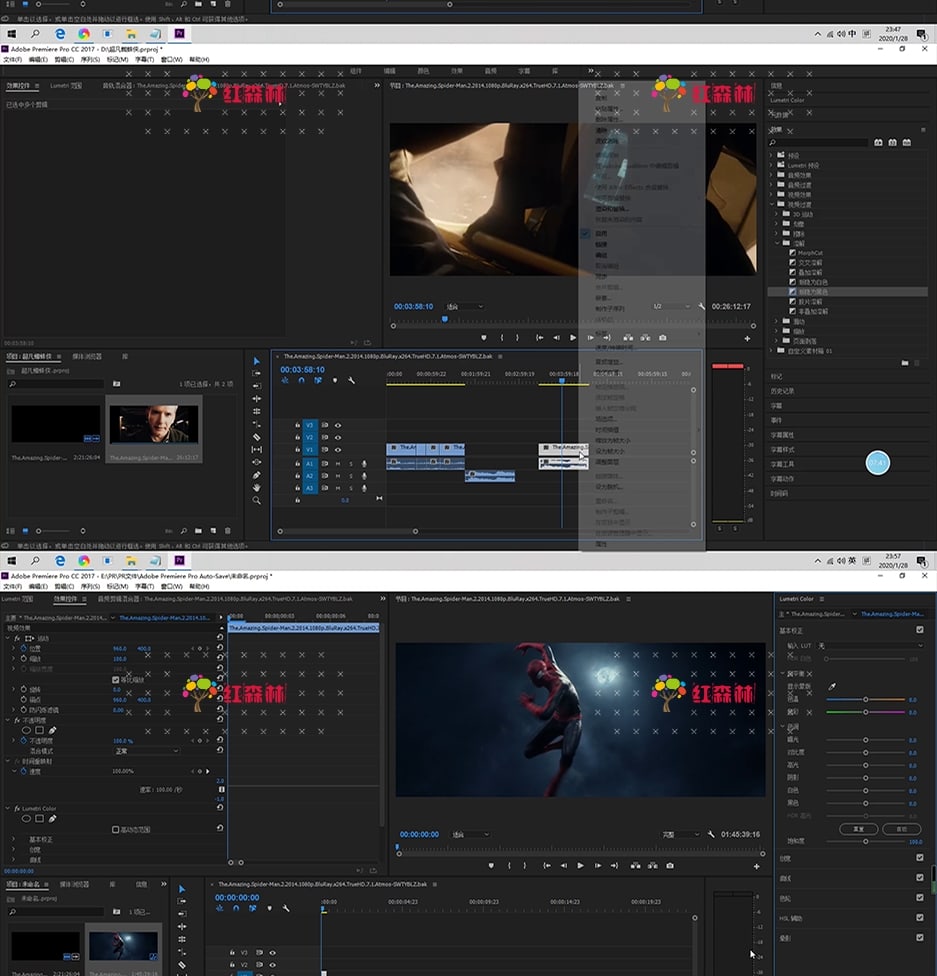937x976 pixels.
Task: Open 剪辑(C) menu in upper Premiere window
Action: click(64, 60)
